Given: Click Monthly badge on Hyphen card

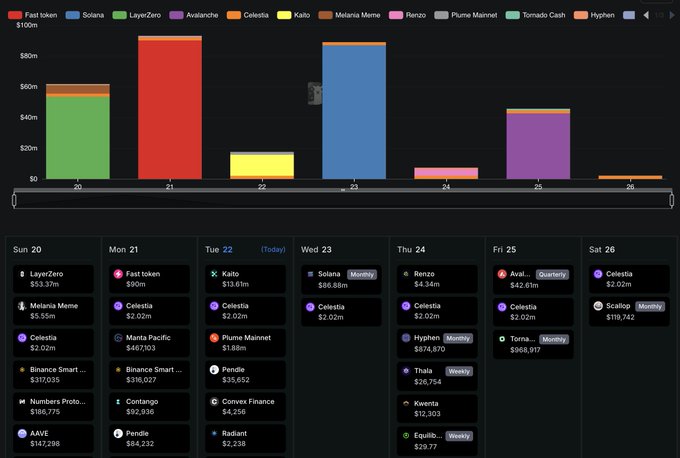Looking at the screenshot, I should coord(458,338).
